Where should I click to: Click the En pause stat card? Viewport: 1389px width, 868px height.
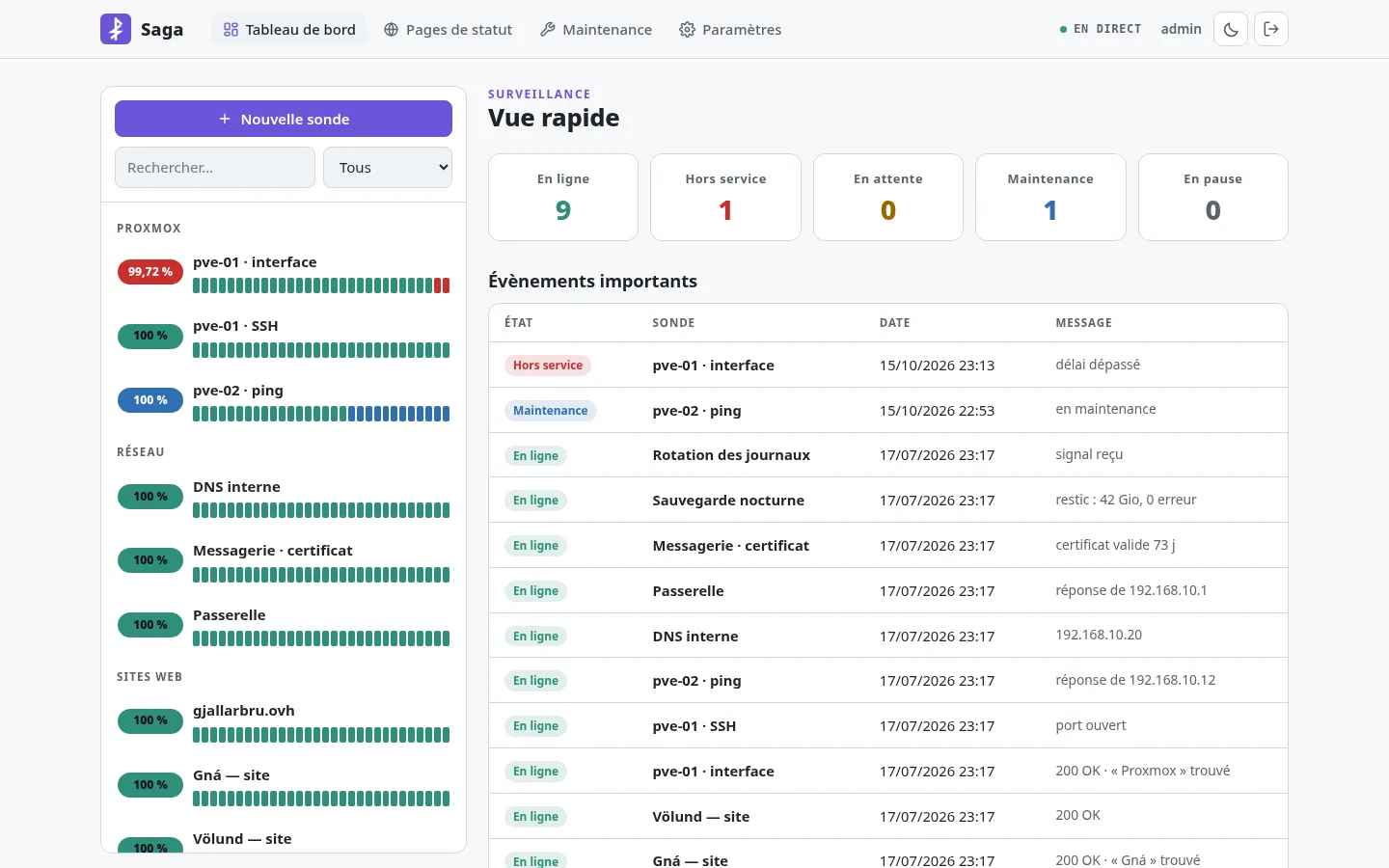[x=1213, y=197]
